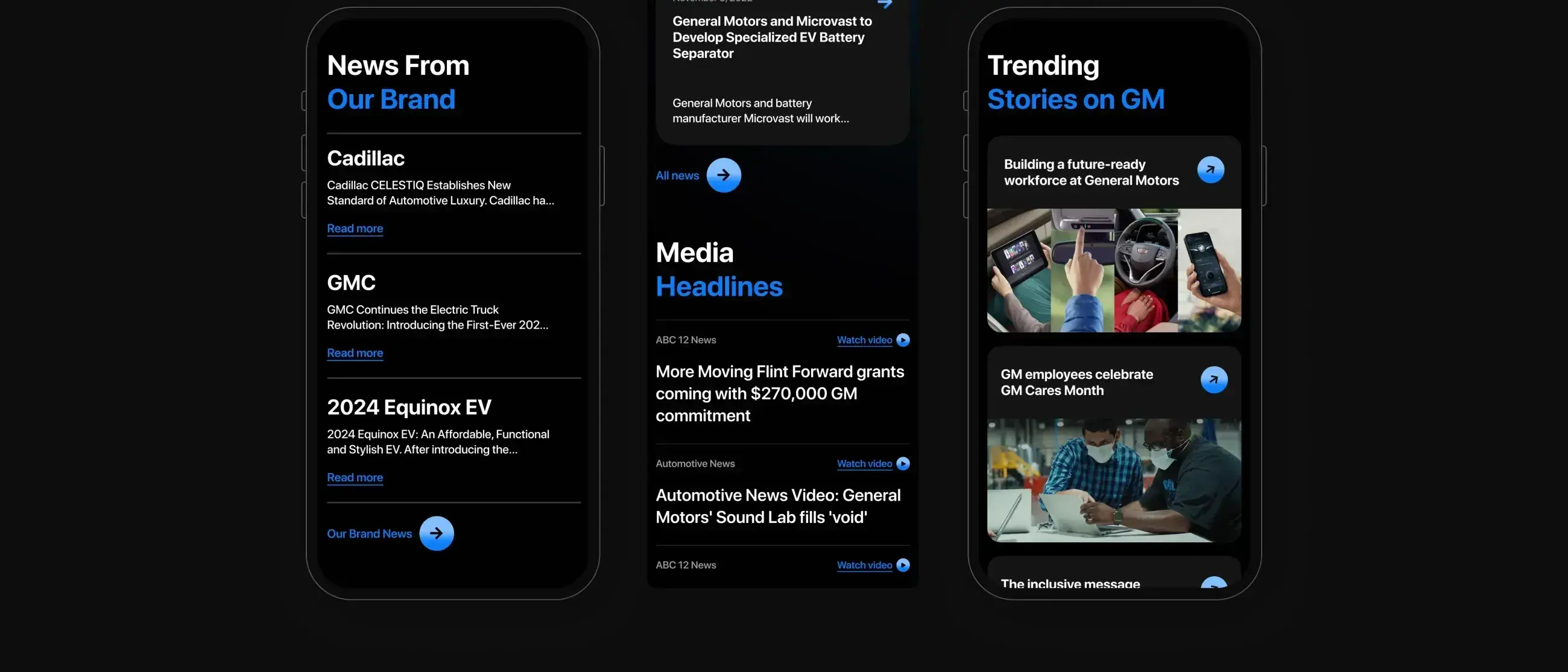Open Building a future-ready workforce title

coord(1091,173)
